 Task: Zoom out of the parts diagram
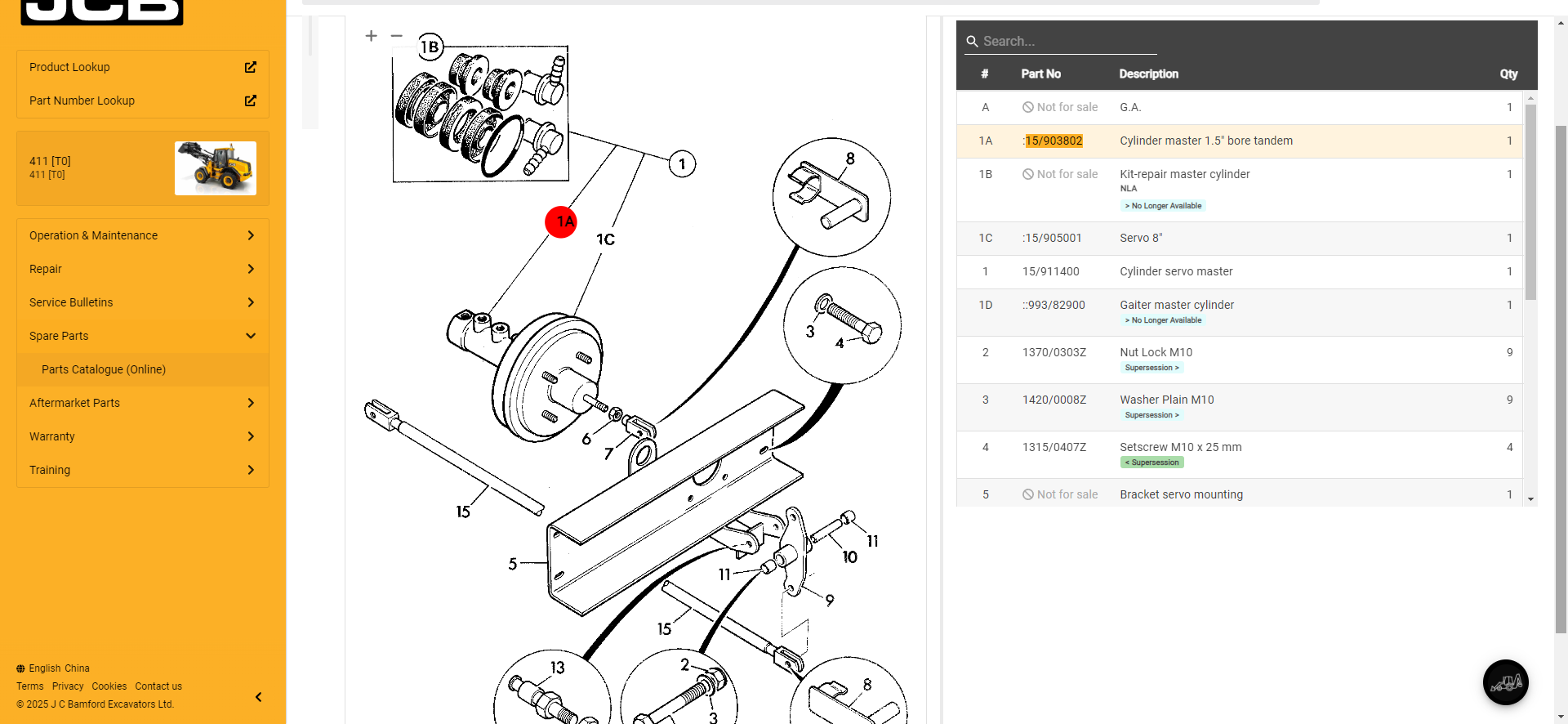[396, 36]
